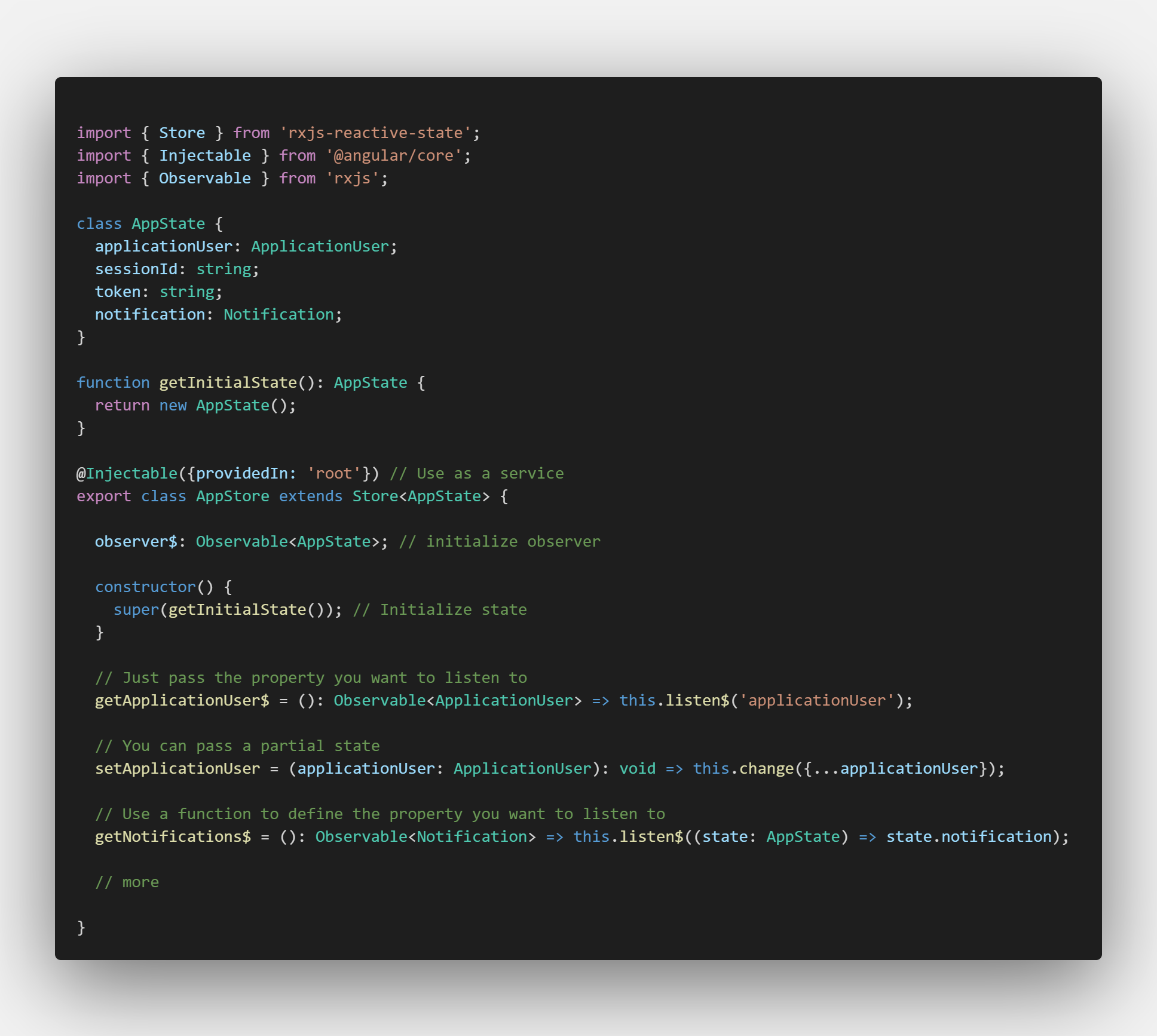Image resolution: width=1157 pixels, height=1036 pixels.
Task: Click the 'root' string in providedIn
Action: [334, 473]
